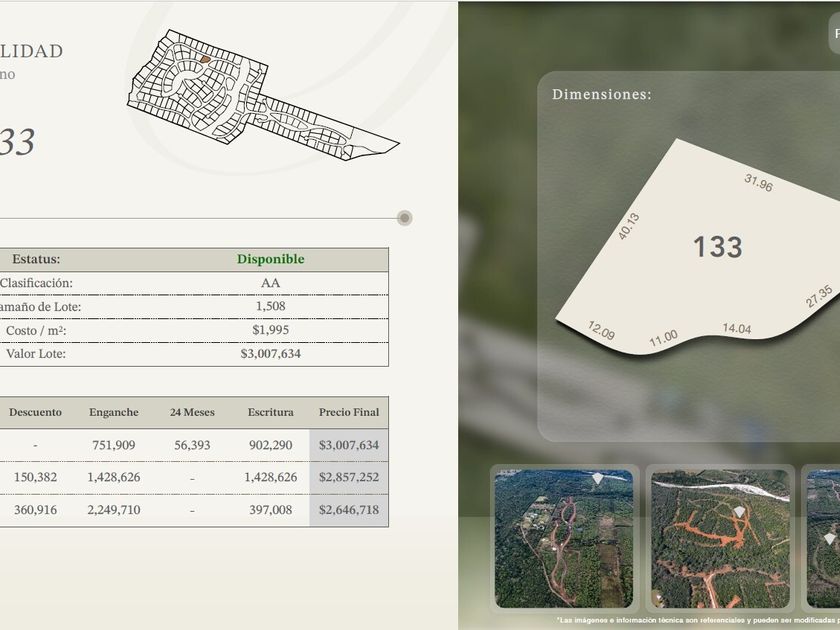The height and width of the screenshot is (630, 840).
Task: Click the dimension label '11.00'
Action: click(663, 338)
